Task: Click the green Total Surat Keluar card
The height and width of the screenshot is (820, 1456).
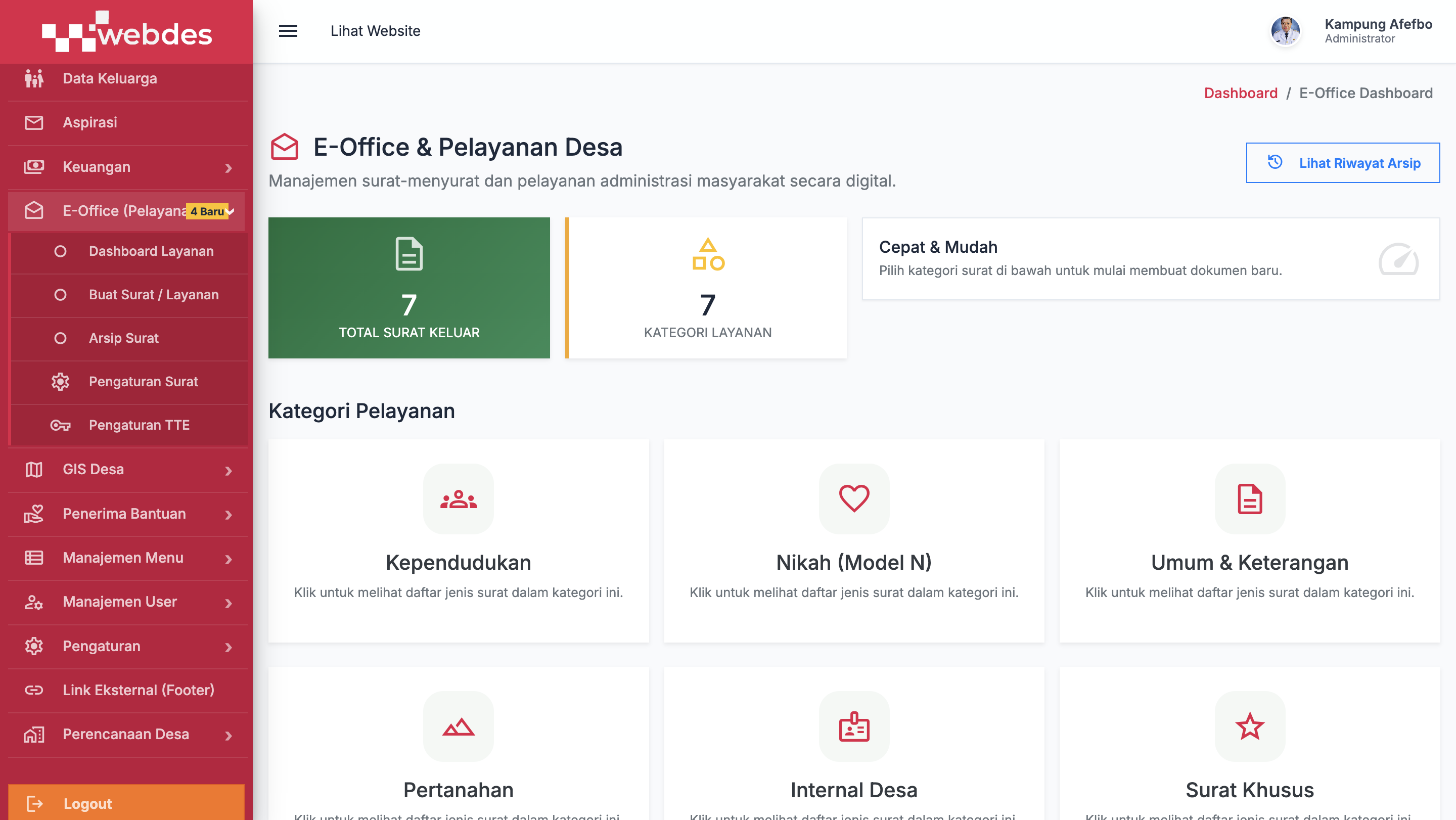Action: click(x=409, y=288)
